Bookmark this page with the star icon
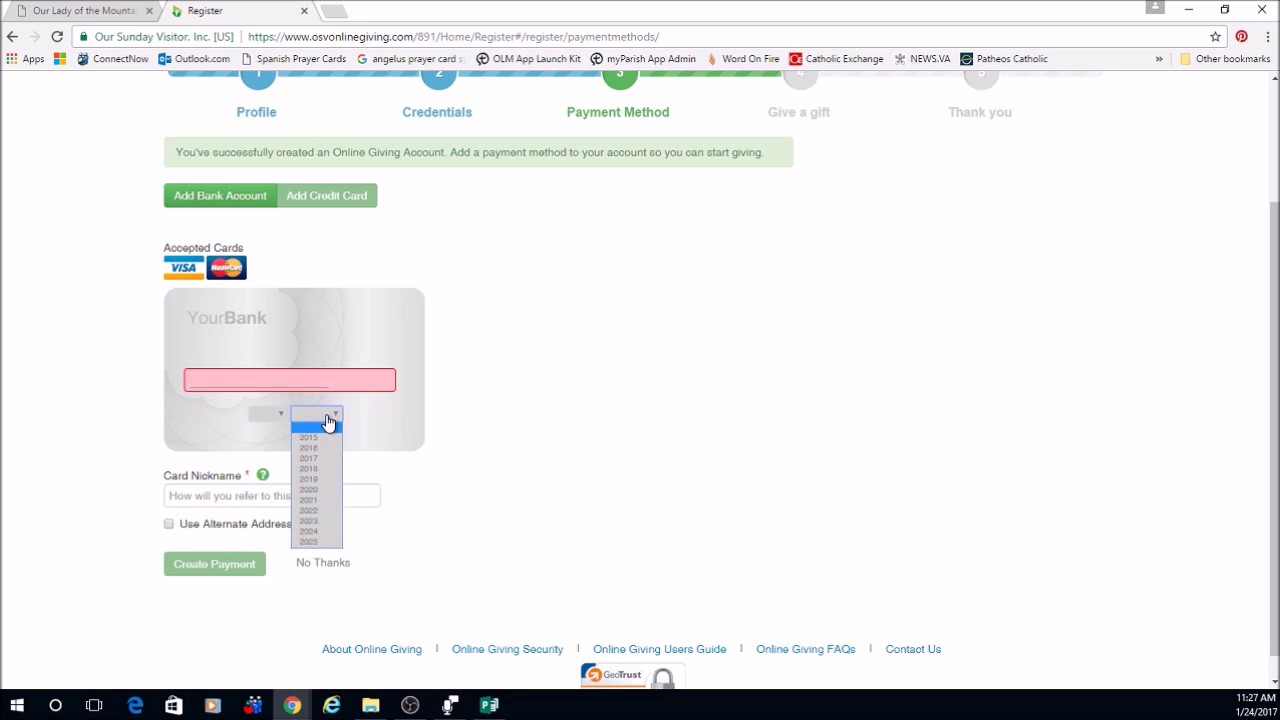This screenshot has height=720, width=1280. 1215,37
